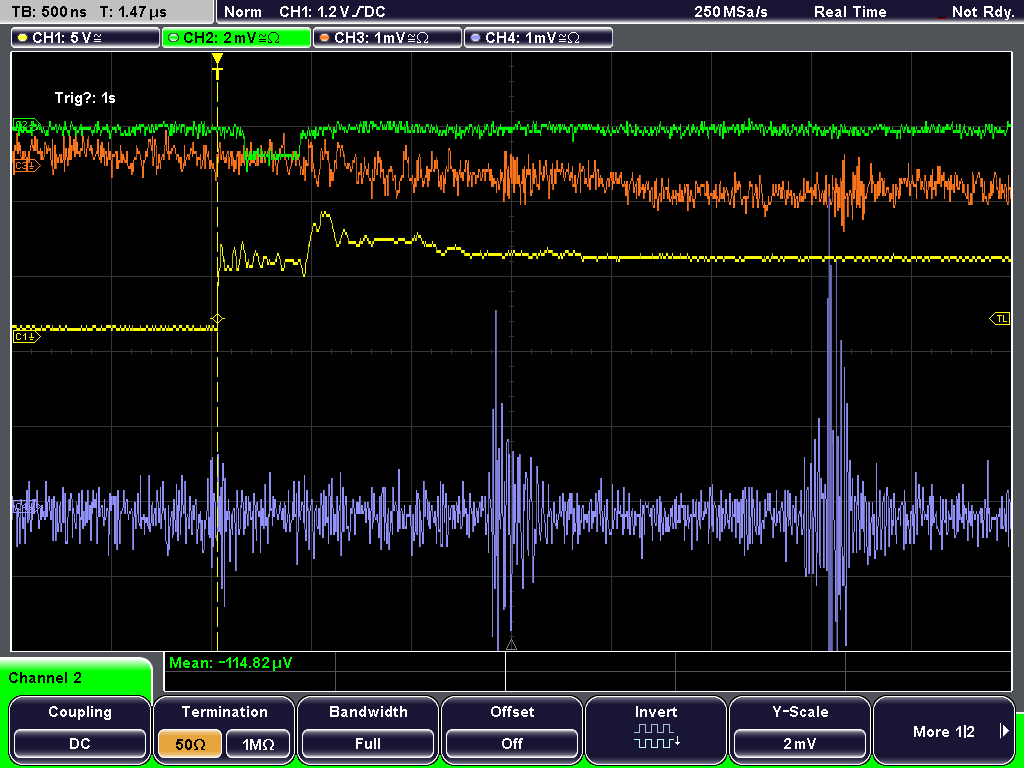Open the Y-Scale 2 mV setting

point(799,729)
